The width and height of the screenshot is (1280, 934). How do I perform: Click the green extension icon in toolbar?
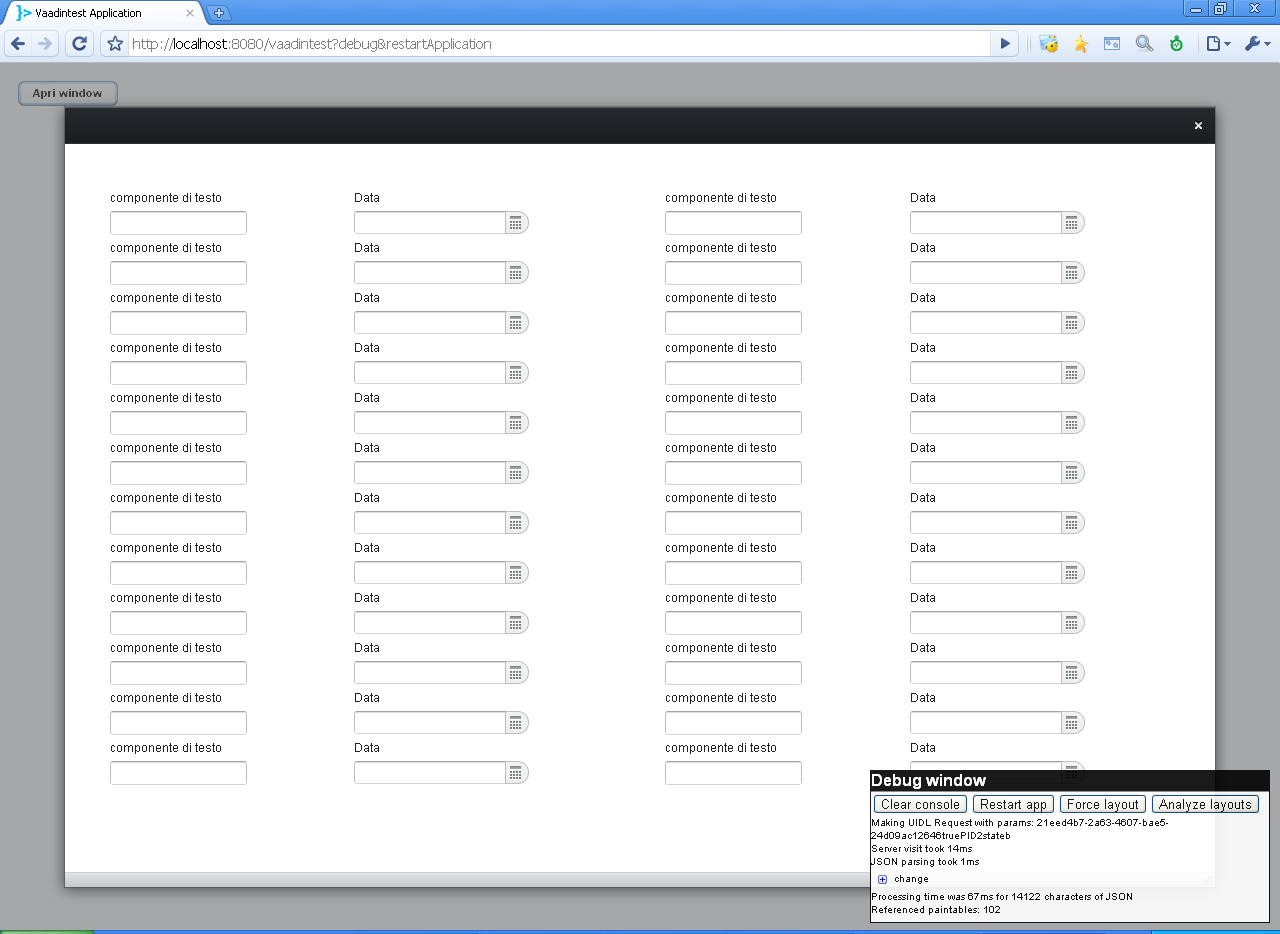click(1176, 44)
